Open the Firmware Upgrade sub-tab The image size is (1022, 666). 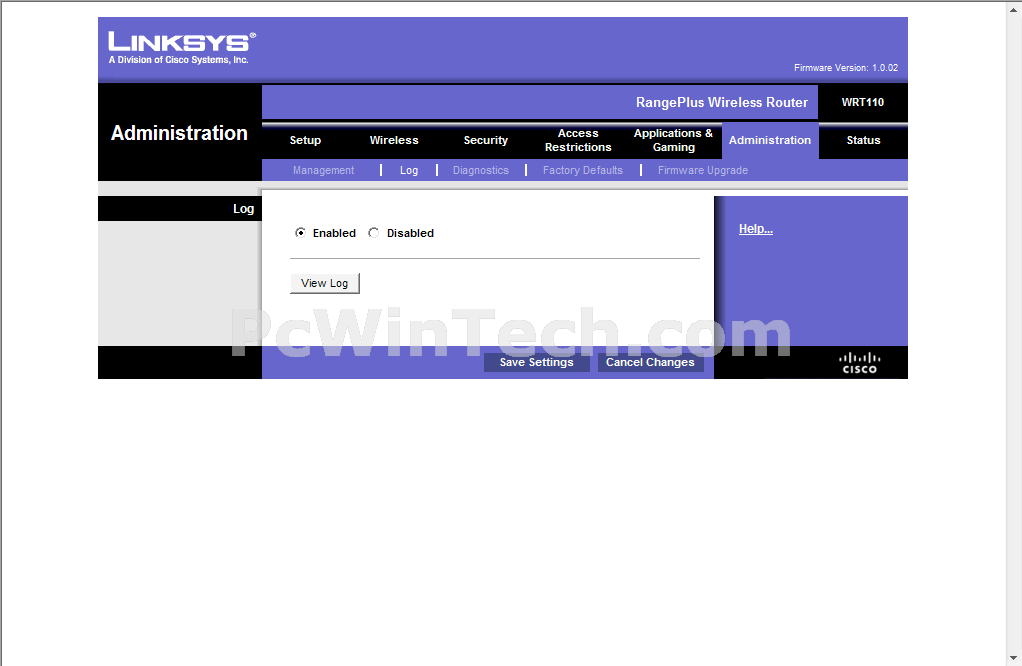tap(703, 170)
